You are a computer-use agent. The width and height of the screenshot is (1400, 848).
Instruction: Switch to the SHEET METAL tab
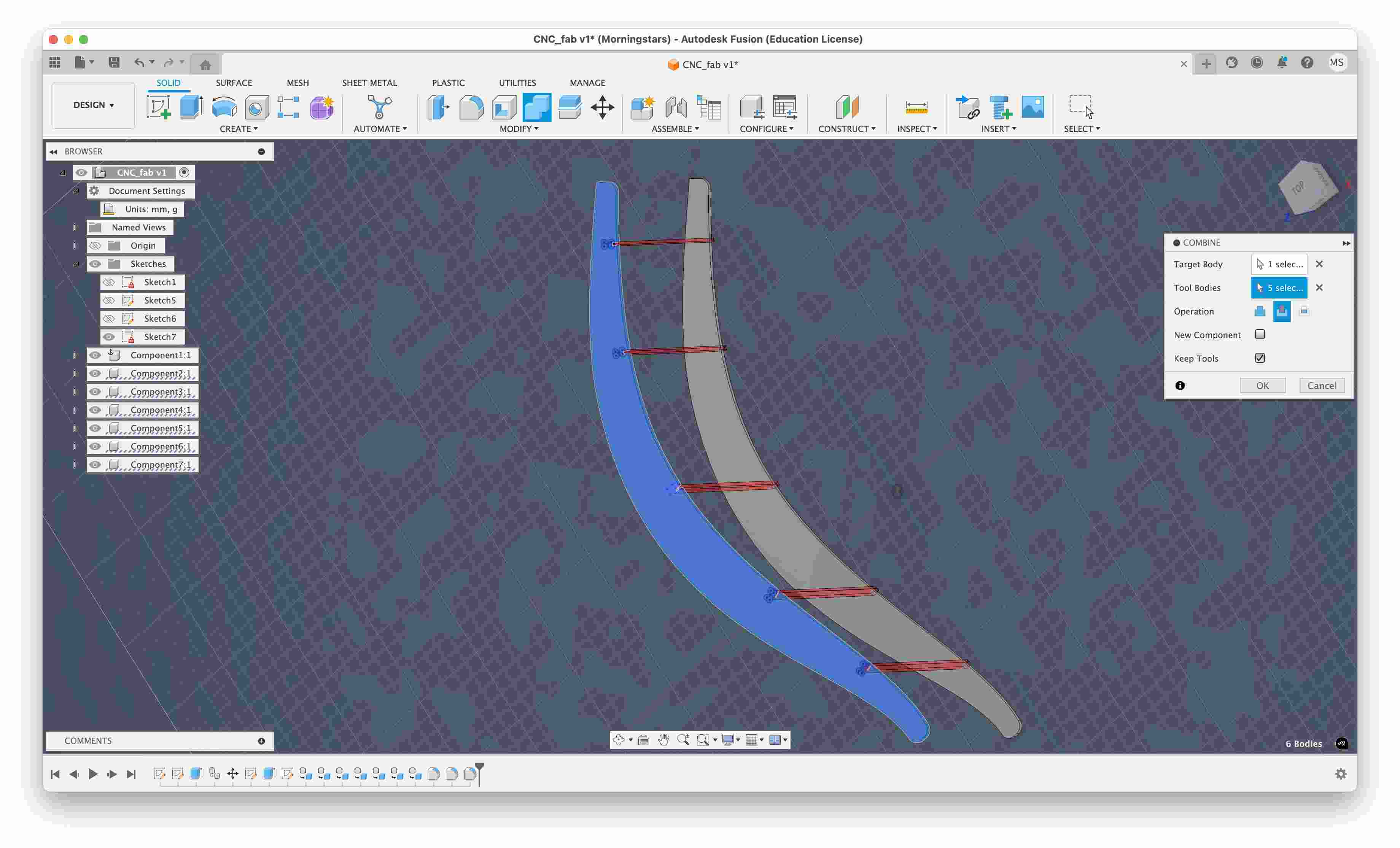369,83
